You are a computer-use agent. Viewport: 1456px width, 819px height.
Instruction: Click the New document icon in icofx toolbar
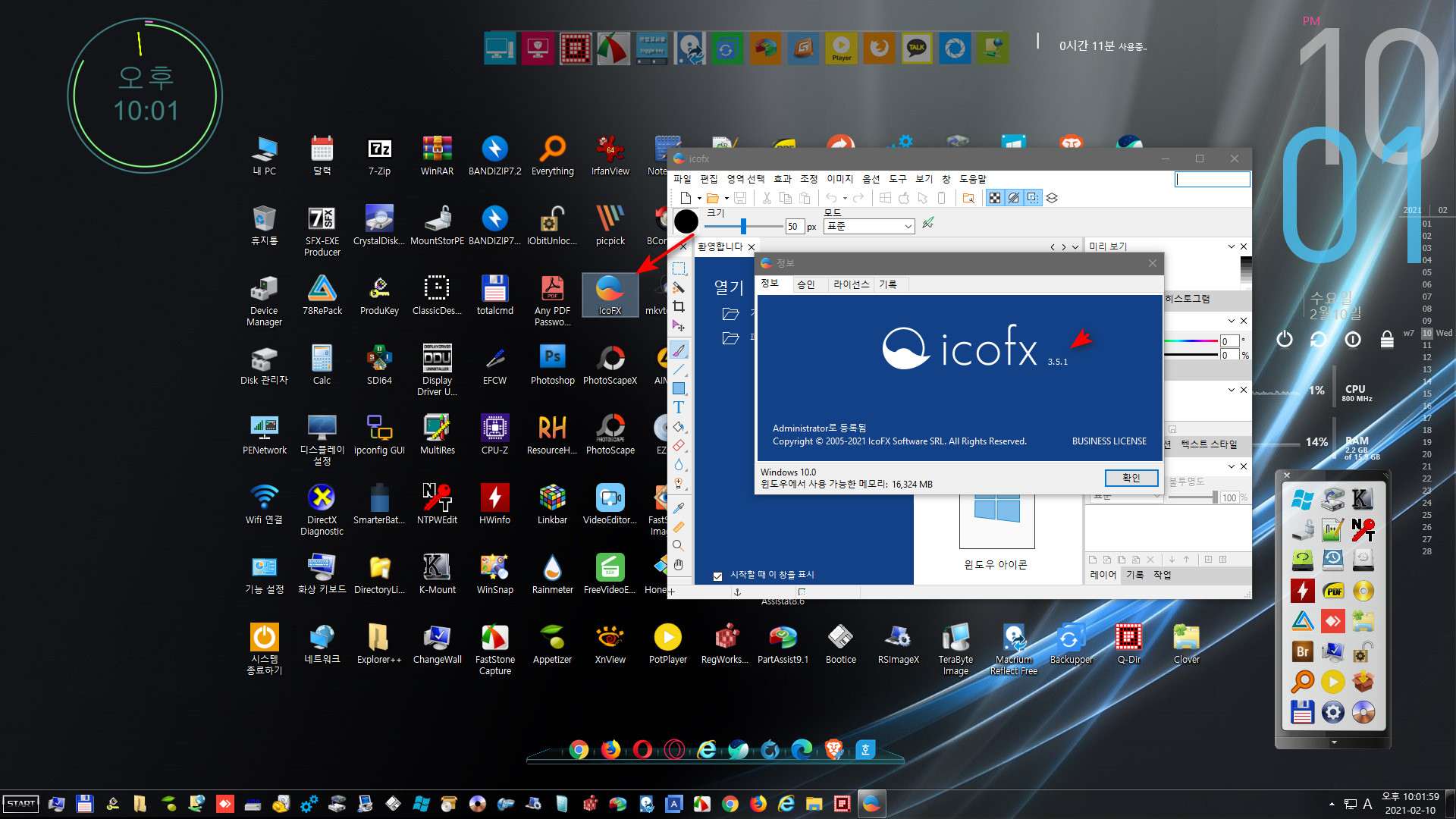click(x=686, y=198)
